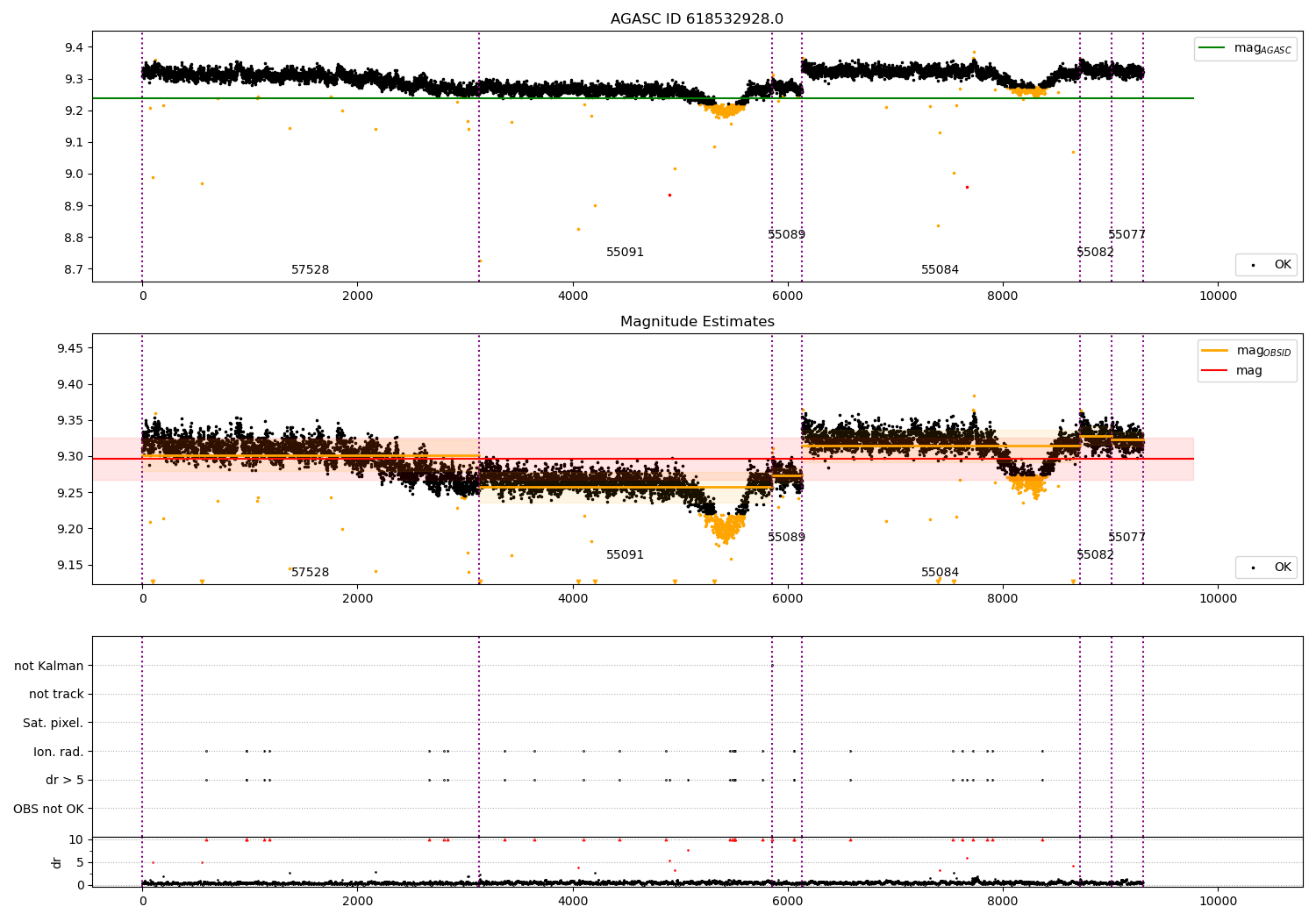Click the 'Sat. pixel.' axis label
The height and width of the screenshot is (921, 1316).
point(54,724)
